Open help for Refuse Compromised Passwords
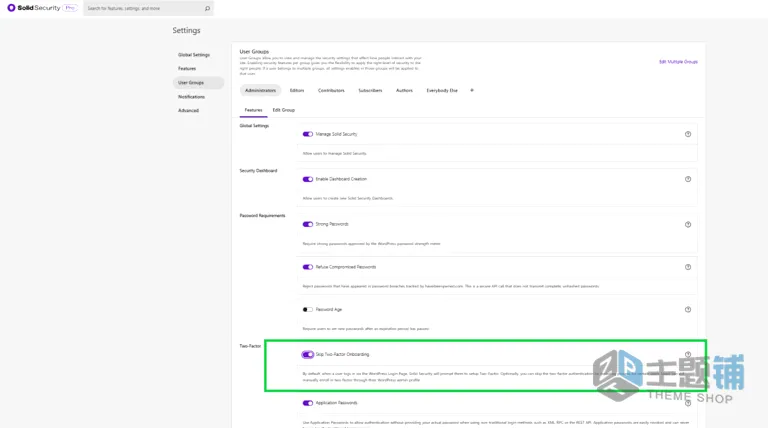 coord(688,267)
